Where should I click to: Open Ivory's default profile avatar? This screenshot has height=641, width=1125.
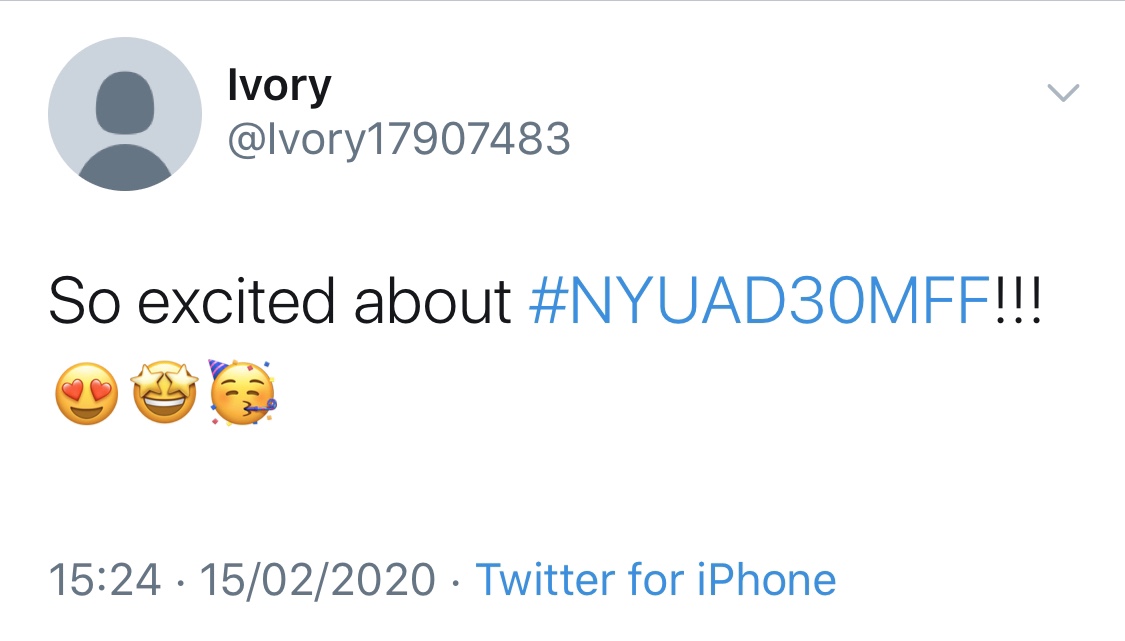(x=125, y=114)
